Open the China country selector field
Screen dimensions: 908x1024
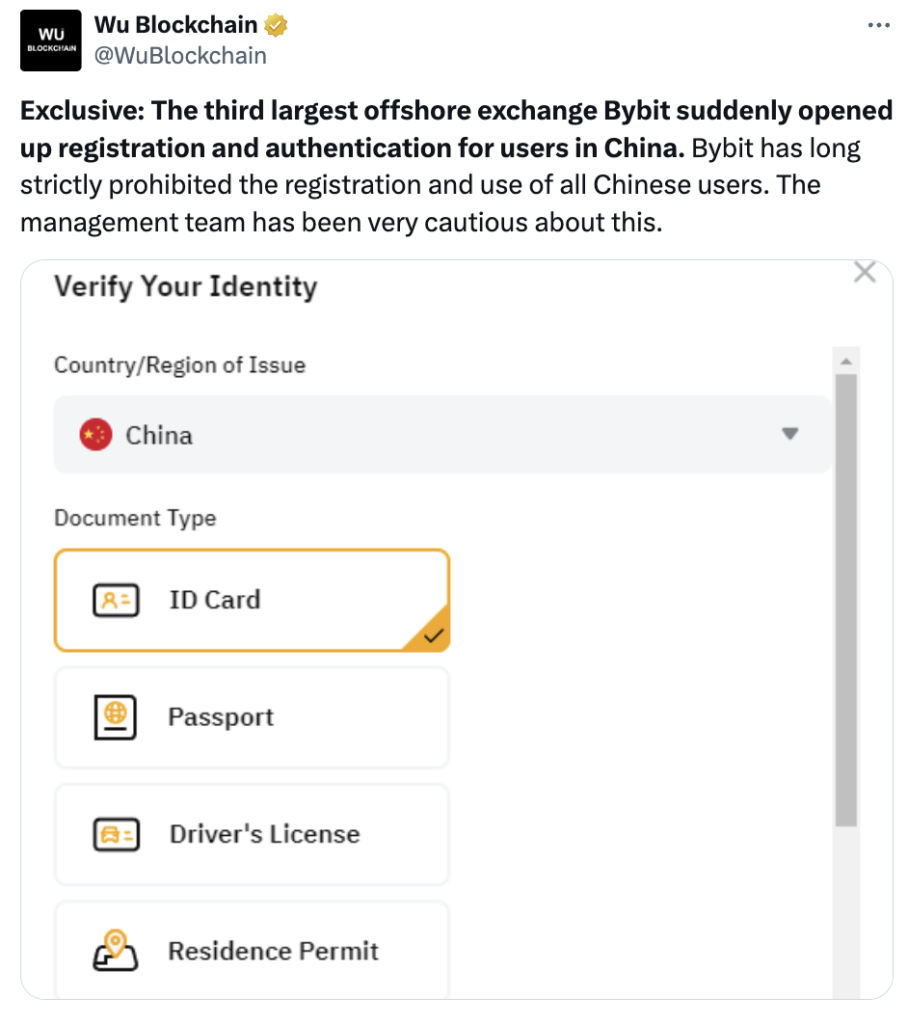click(x=443, y=434)
